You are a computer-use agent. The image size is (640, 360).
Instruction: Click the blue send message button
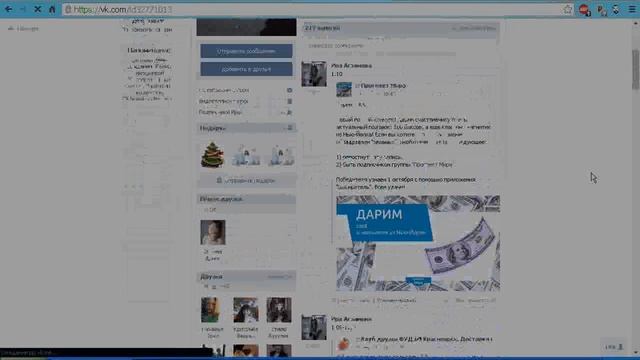(246, 51)
